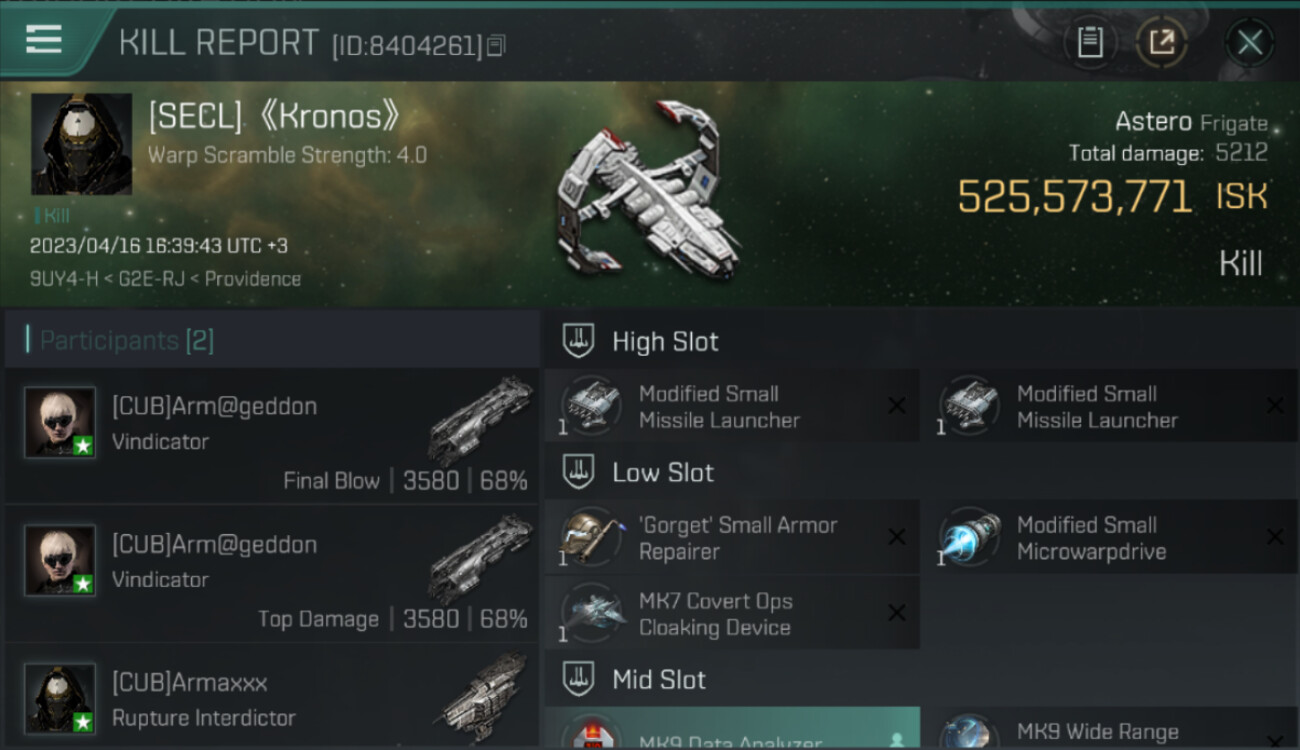Collapse the Low Slot section header
The width and height of the screenshot is (1300, 750).
pyautogui.click(x=921, y=472)
